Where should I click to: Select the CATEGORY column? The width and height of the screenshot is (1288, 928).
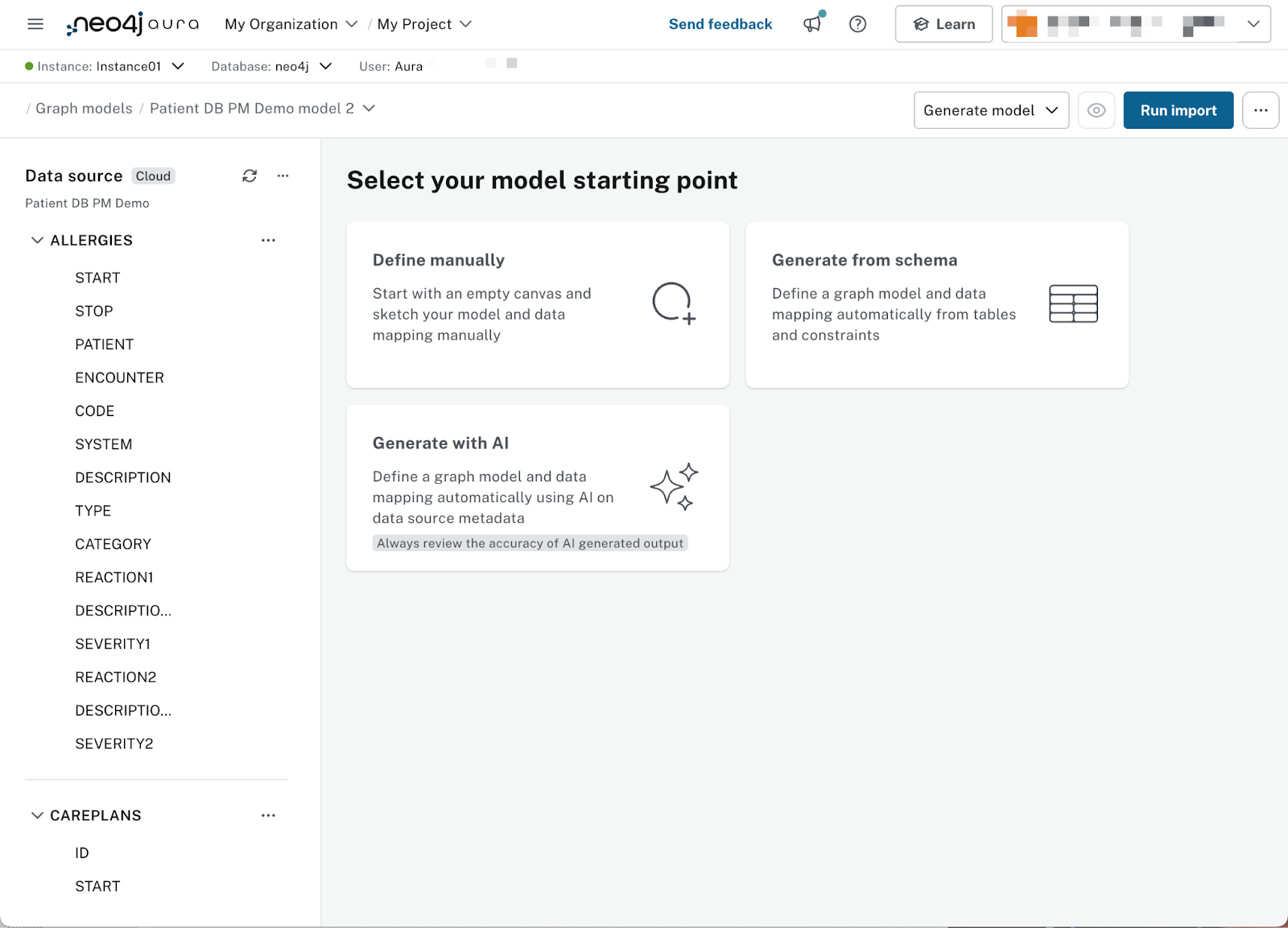point(114,544)
